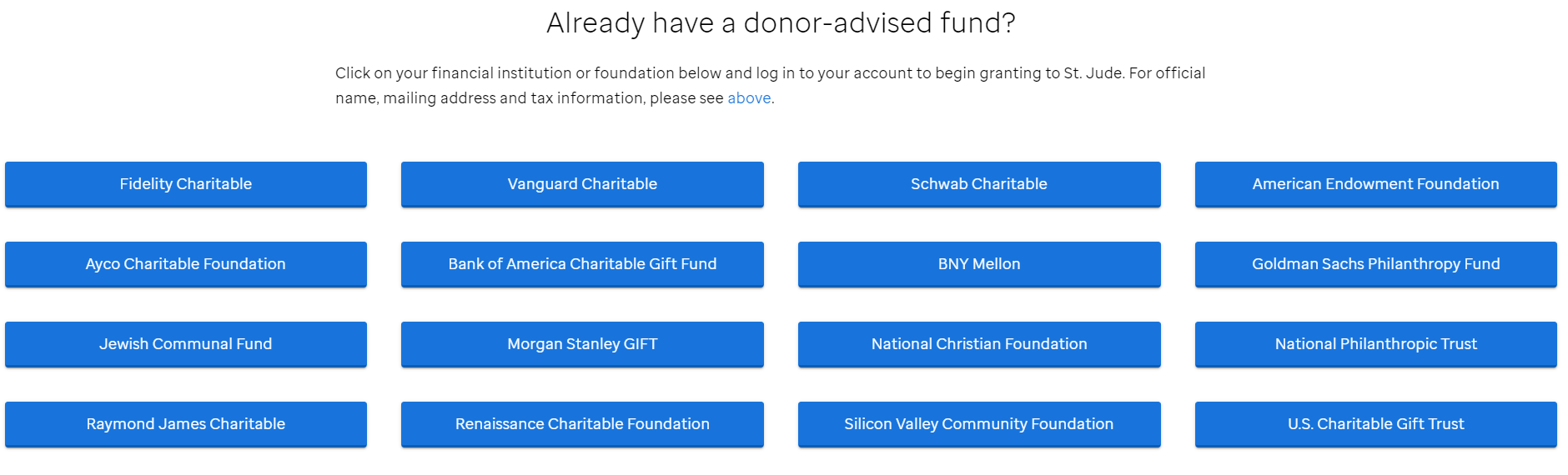Choose American Endowment Foundation
1568x475 pixels.
coord(1375,184)
